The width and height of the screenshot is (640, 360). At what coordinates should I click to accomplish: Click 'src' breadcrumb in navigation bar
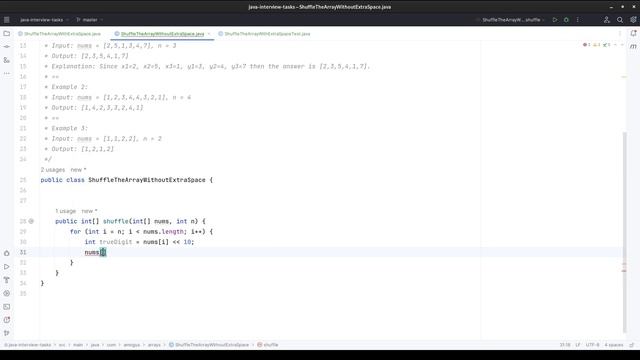[62, 345]
